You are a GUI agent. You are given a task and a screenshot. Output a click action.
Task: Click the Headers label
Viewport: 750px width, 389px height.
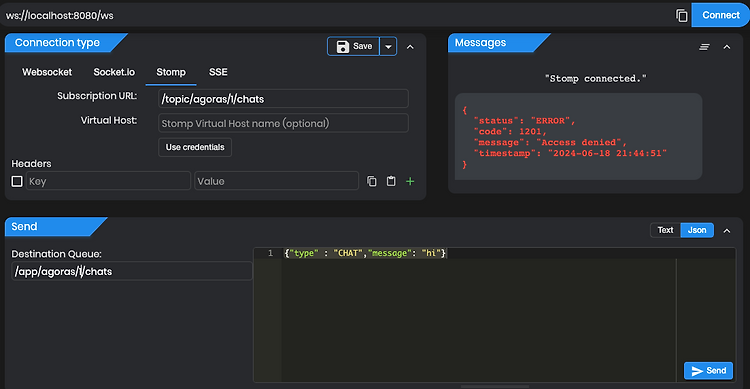tap(31, 164)
